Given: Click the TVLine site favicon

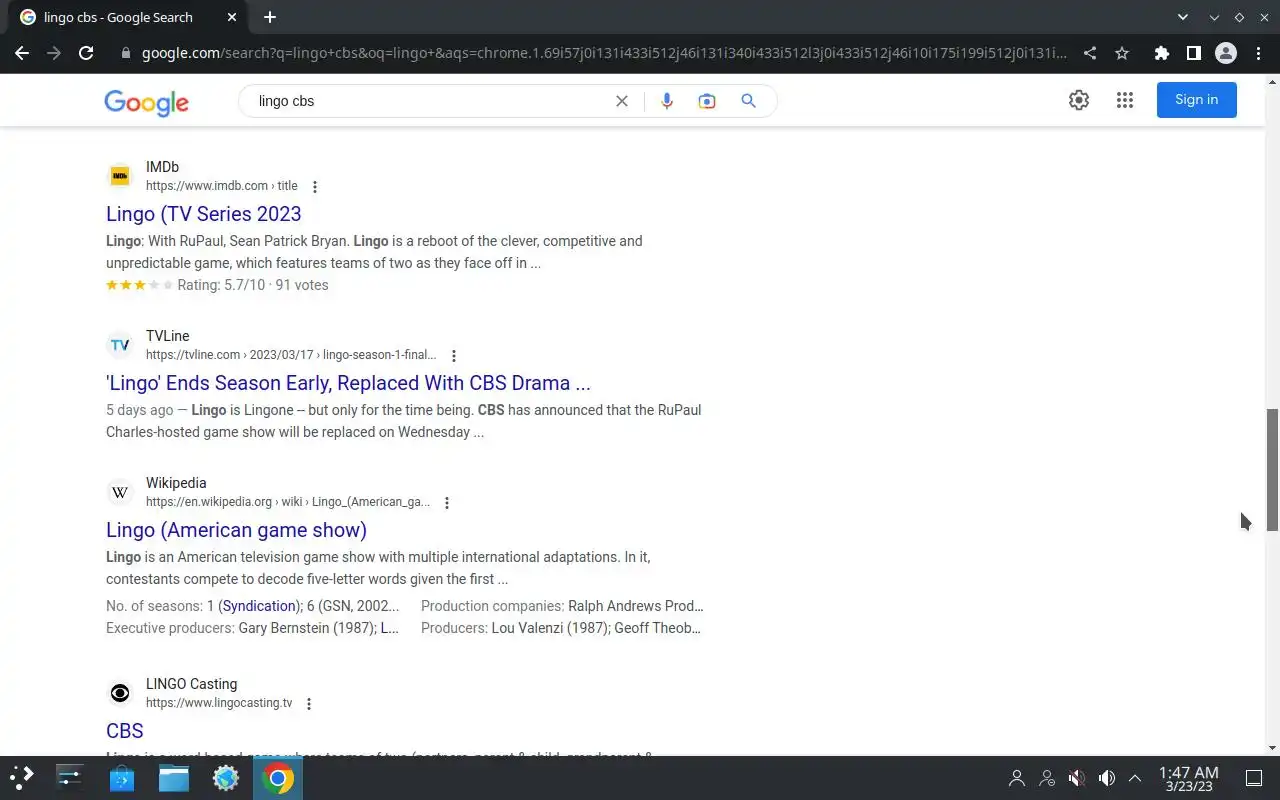Looking at the screenshot, I should pos(120,345).
